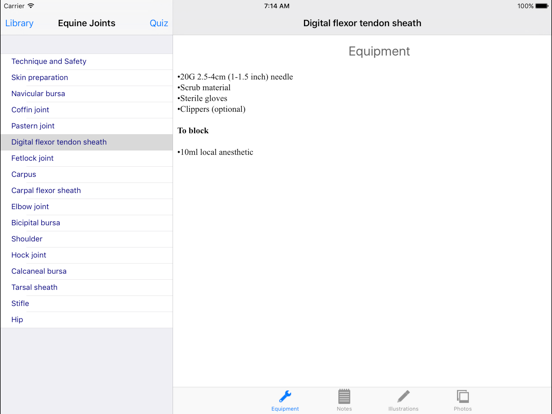The width and height of the screenshot is (552, 414).
Task: Click the Equipment heading
Action: coord(379,52)
